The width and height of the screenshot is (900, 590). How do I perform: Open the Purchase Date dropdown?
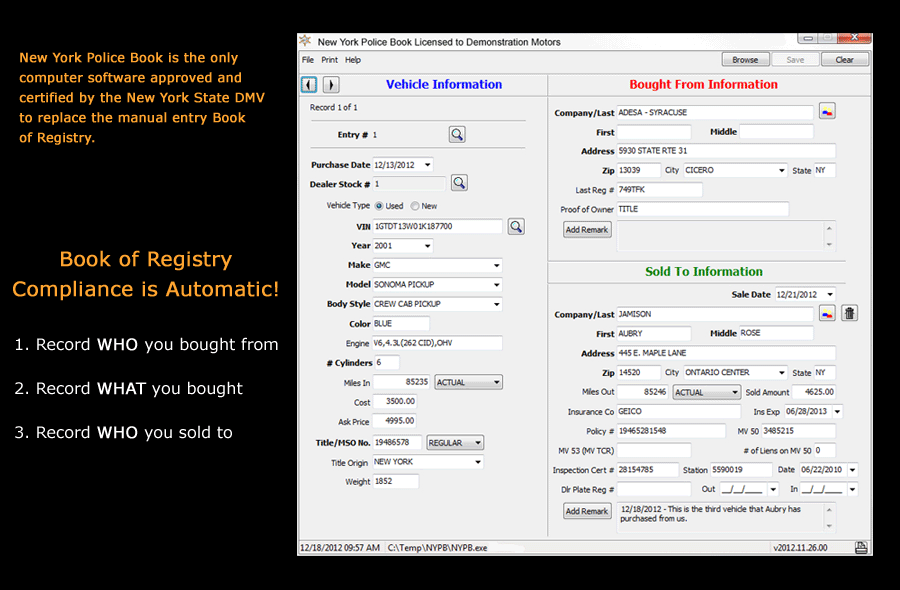(428, 165)
